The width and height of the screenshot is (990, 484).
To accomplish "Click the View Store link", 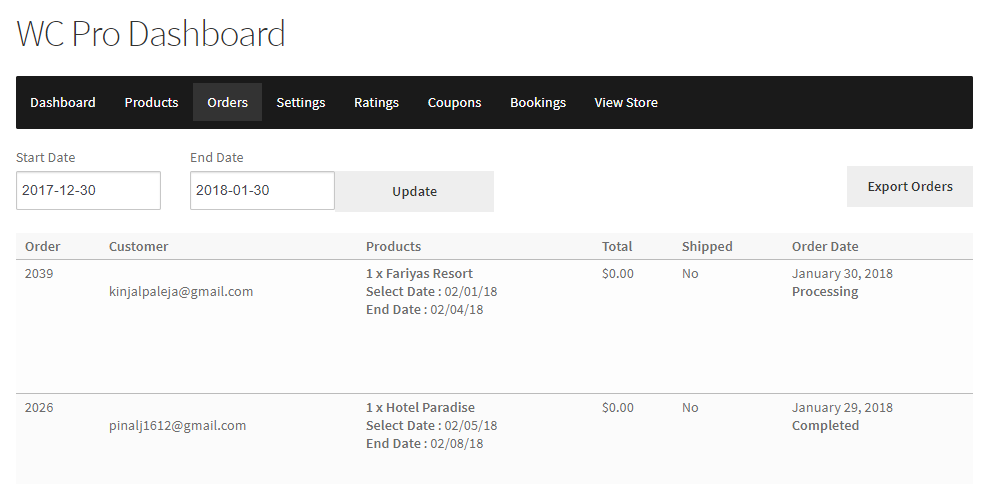I will 626,102.
